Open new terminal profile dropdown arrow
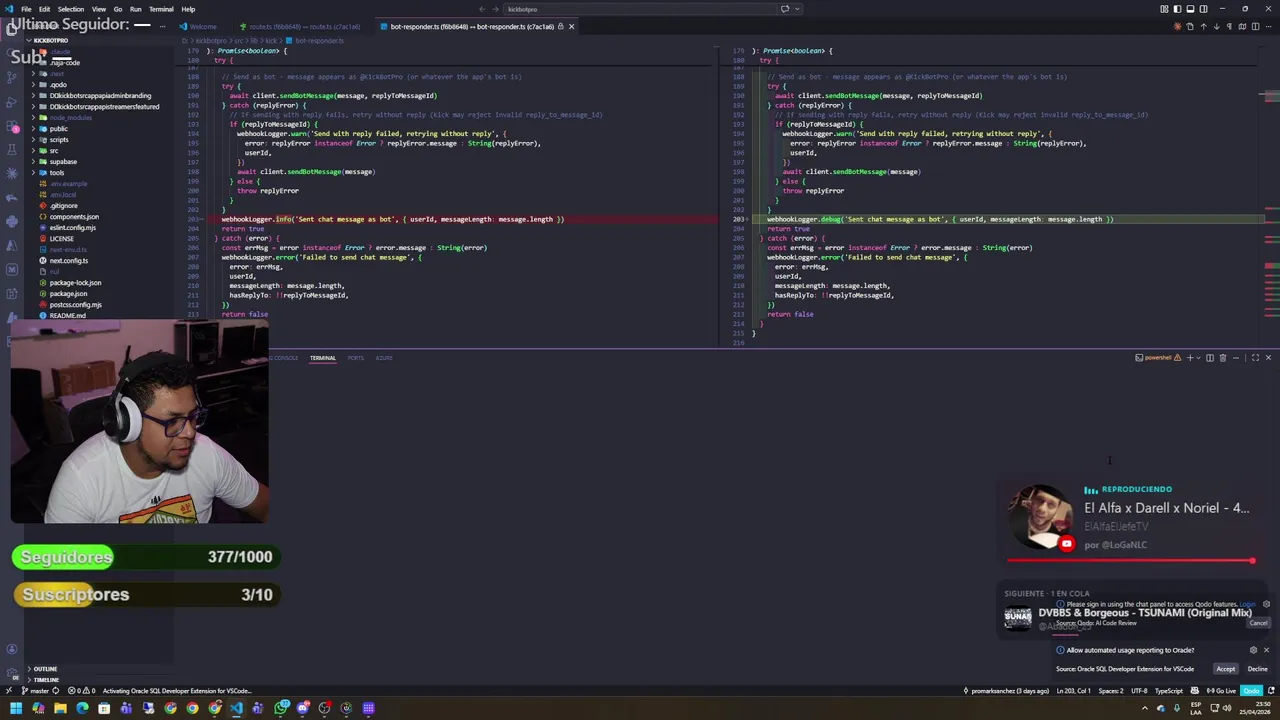1280x720 pixels. pyautogui.click(x=1198, y=358)
